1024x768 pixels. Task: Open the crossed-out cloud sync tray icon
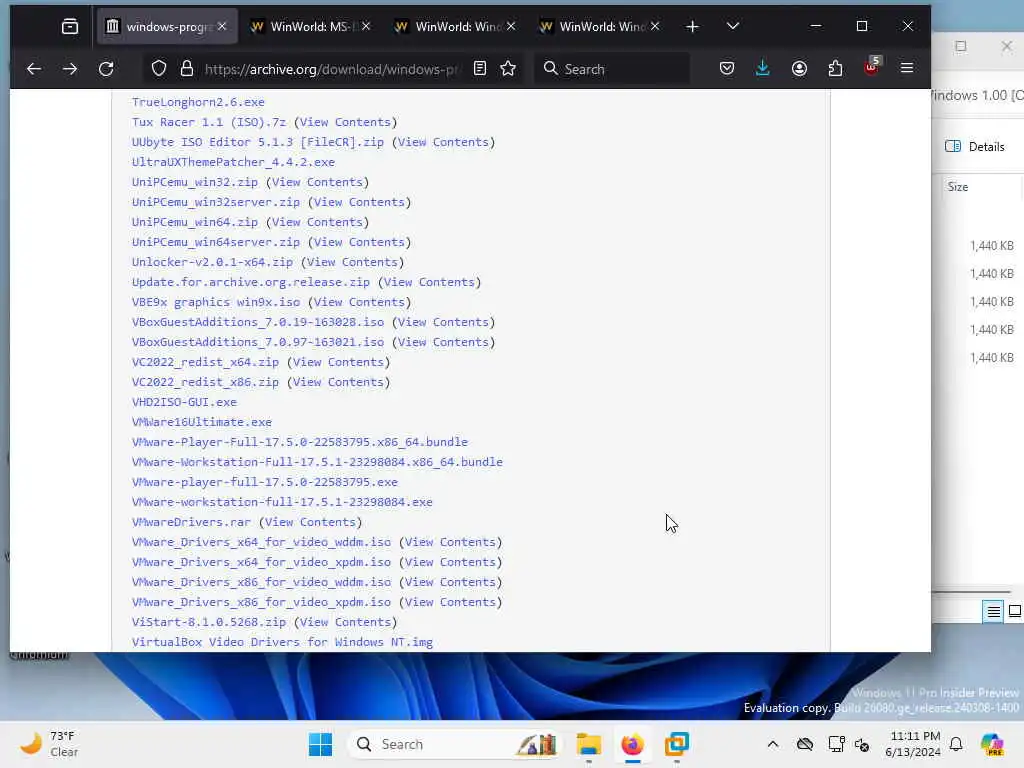tap(805, 744)
